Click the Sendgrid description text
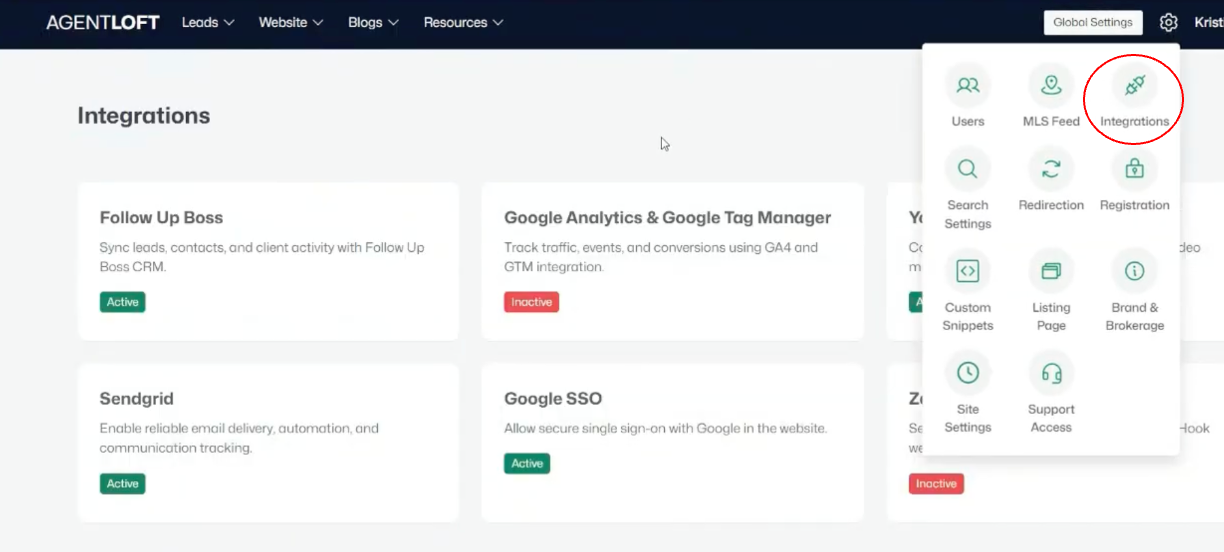 tap(239, 438)
